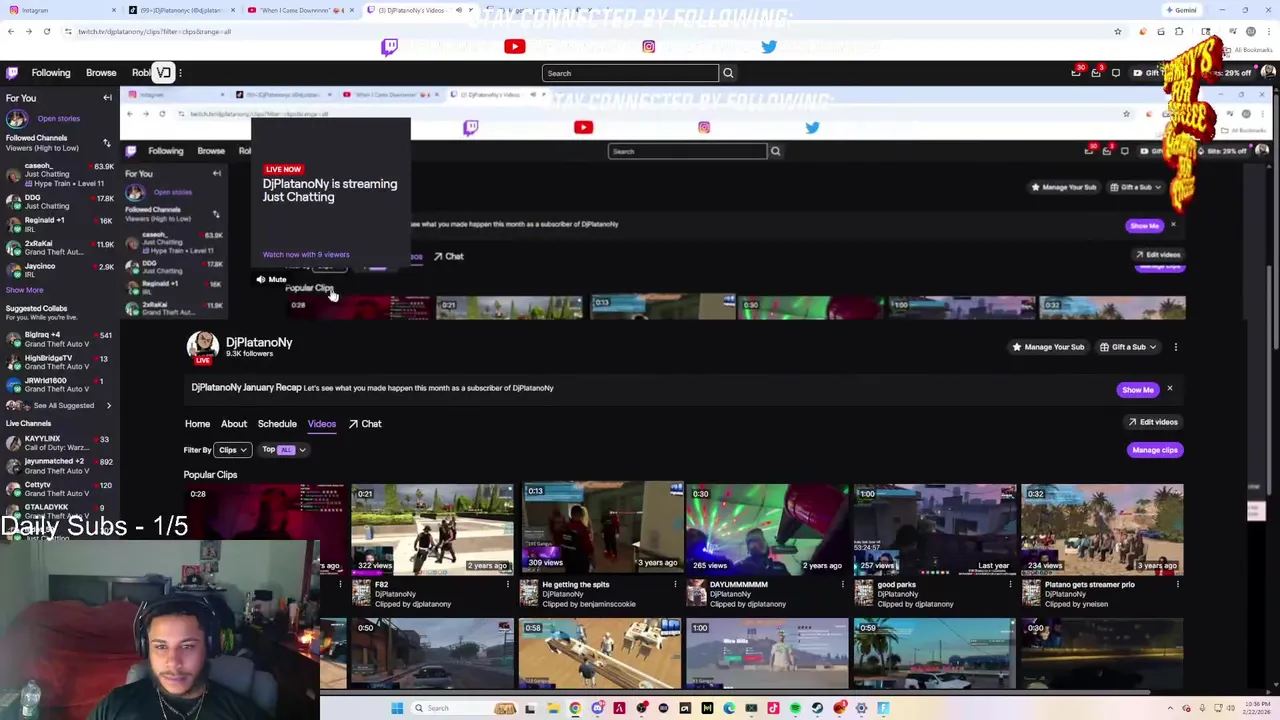Viewport: 1280px width, 720px height.
Task: Collapse the For You sidebar
Action: (107, 98)
